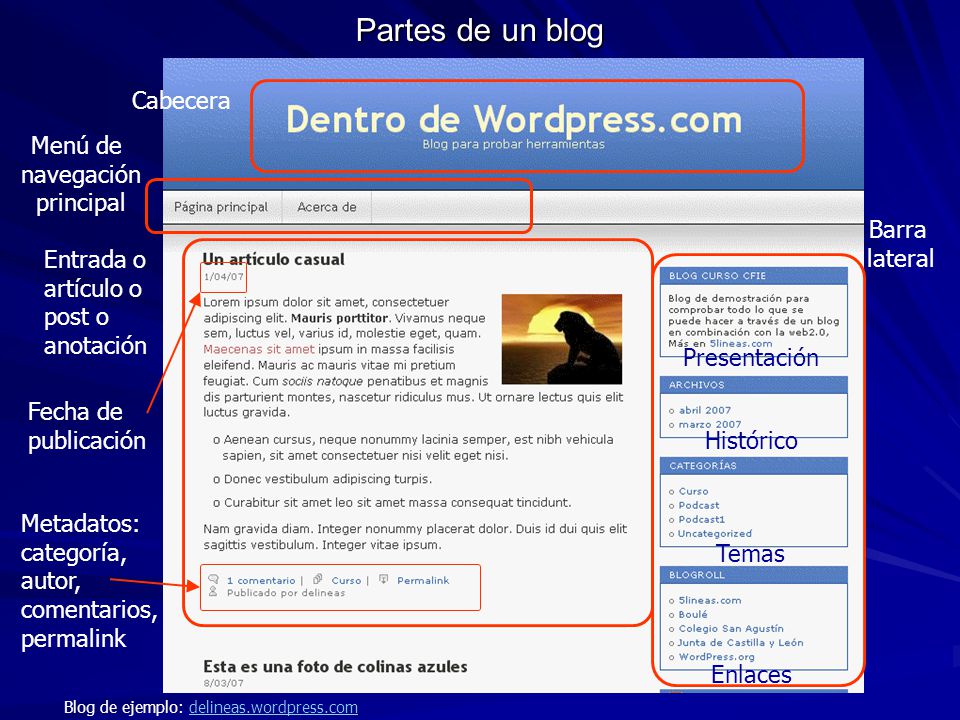Follow the red Maecenas sit amet link

[x=258, y=350]
